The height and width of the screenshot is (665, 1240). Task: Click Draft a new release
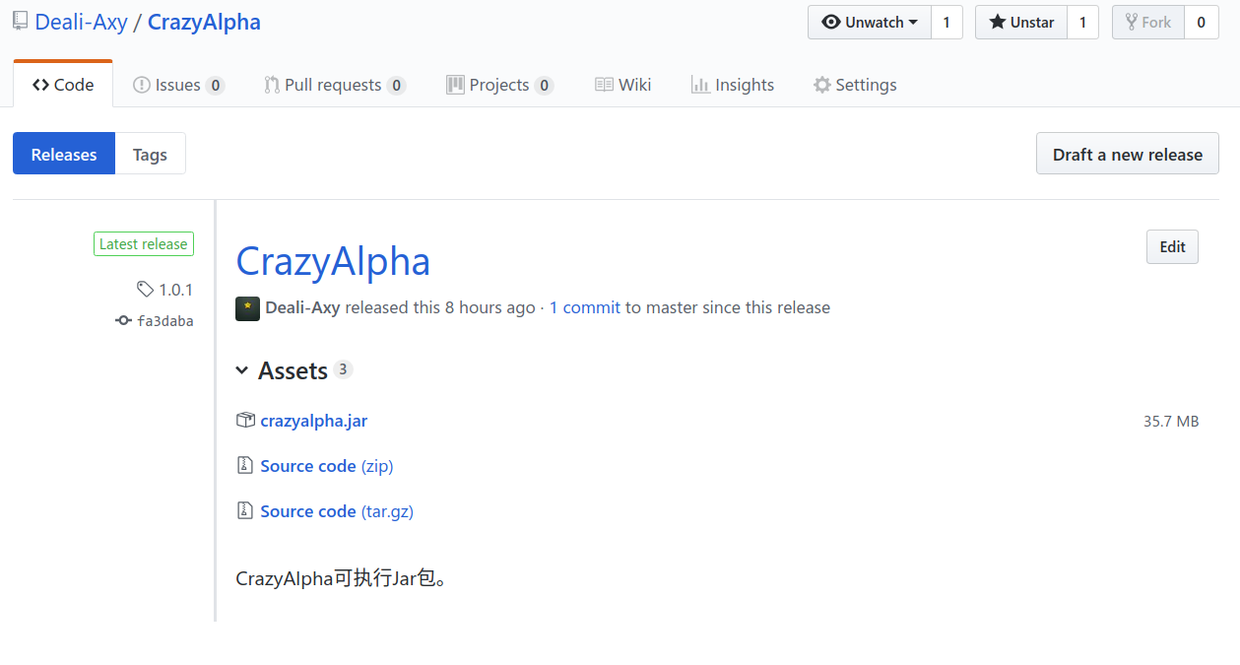click(x=1127, y=153)
